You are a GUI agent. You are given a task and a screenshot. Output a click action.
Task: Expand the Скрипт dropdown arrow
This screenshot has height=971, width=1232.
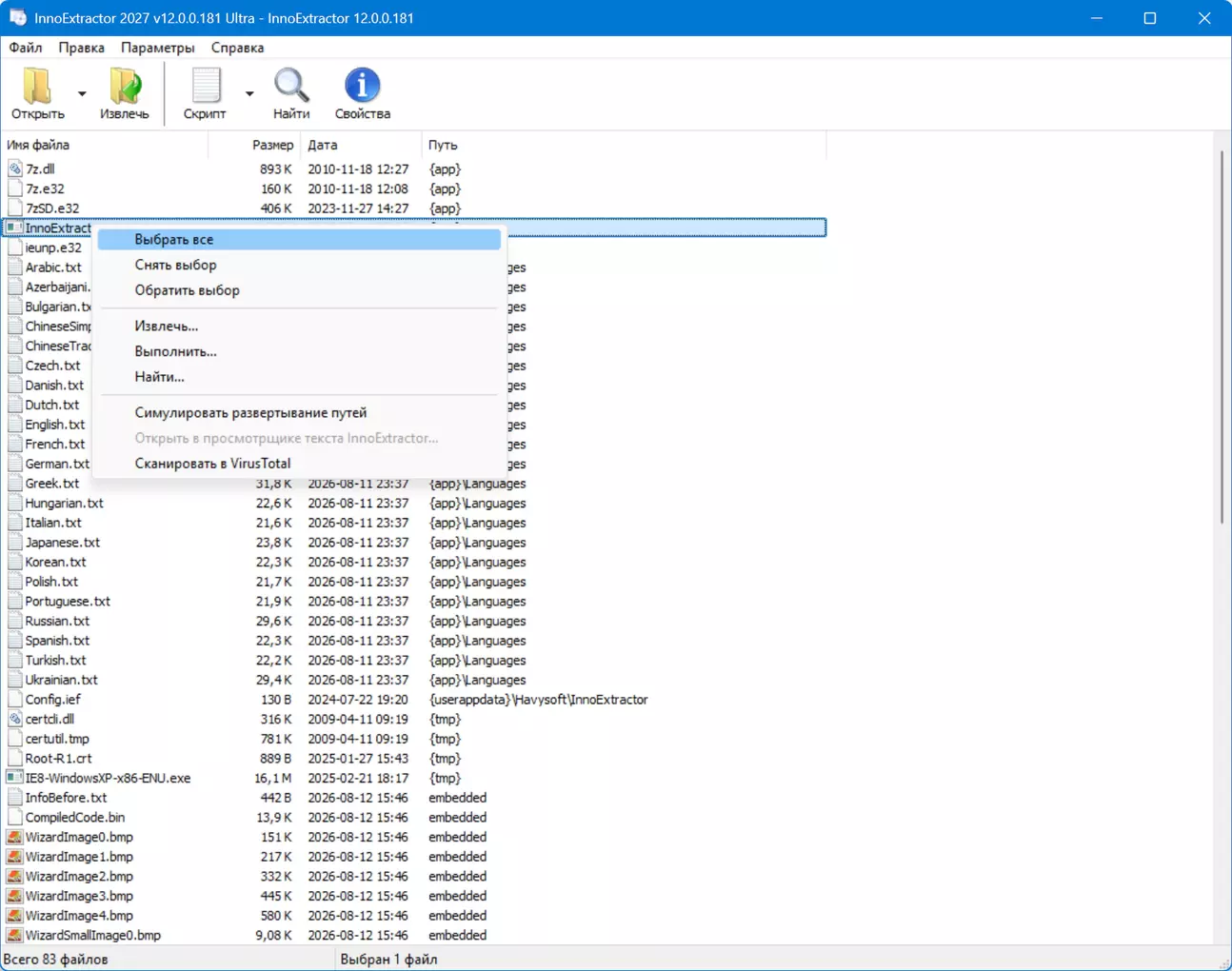tap(249, 93)
